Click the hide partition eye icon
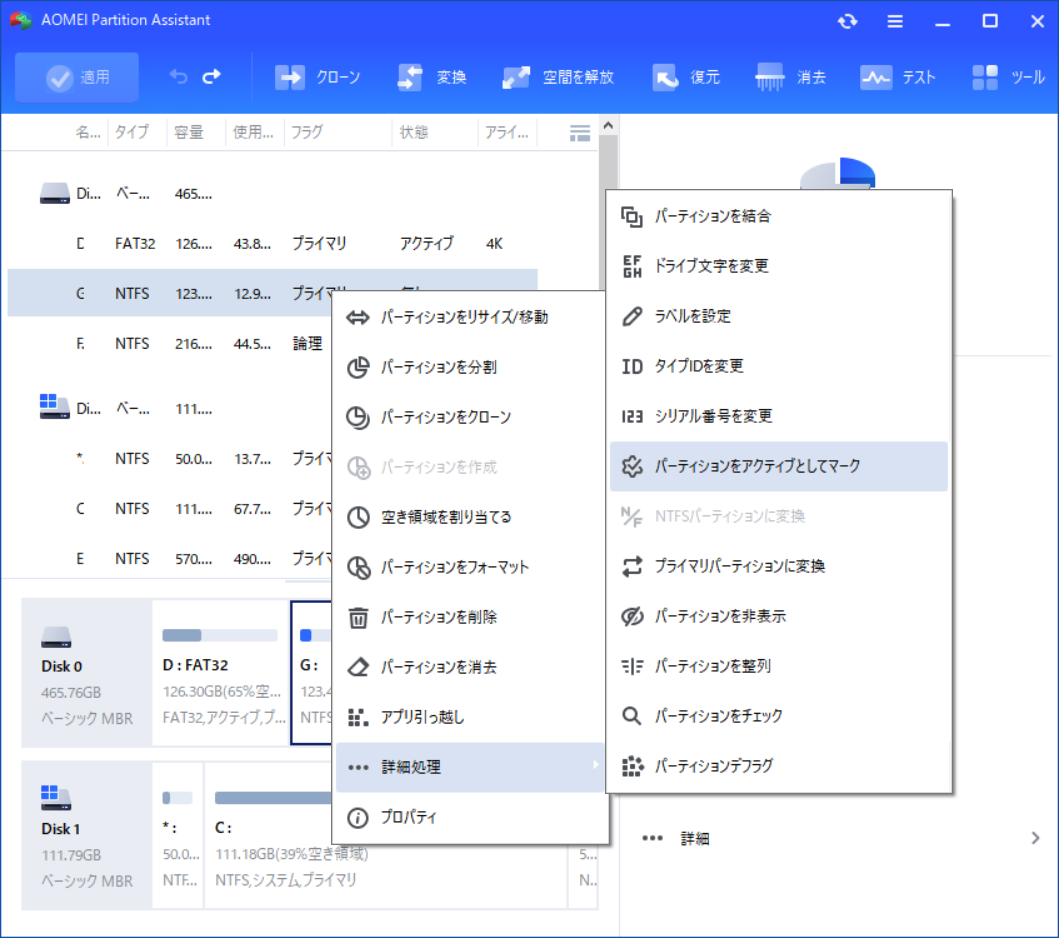Viewport: 1059px width, 938px height. click(x=631, y=616)
